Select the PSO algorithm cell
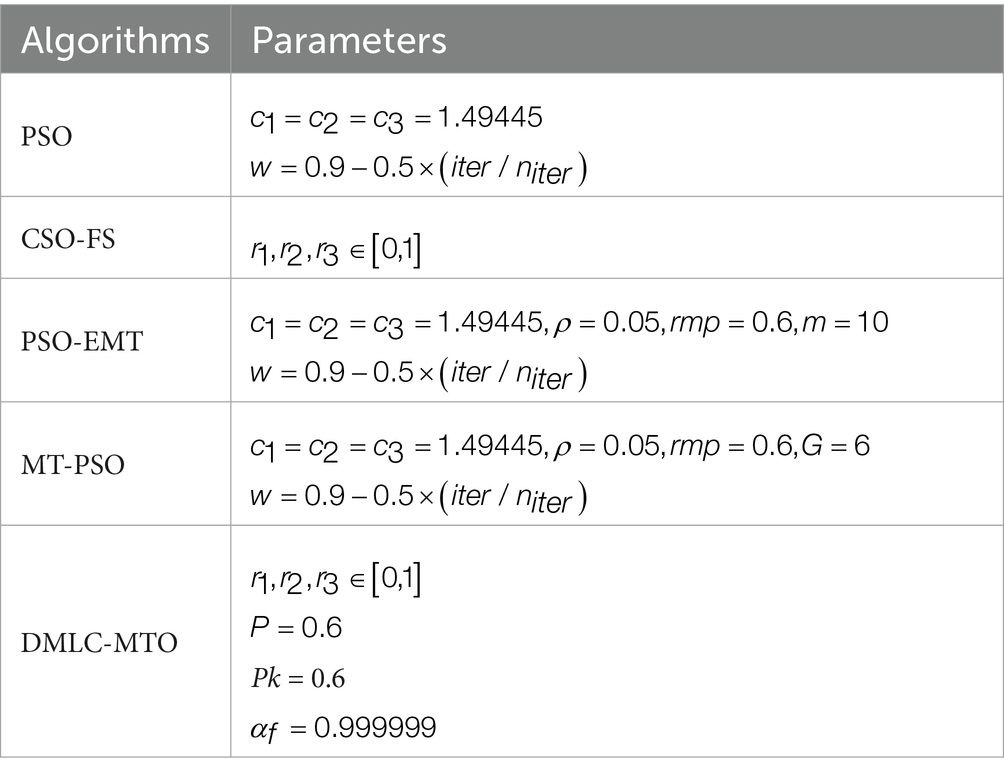This screenshot has width=1004, height=783. click(x=115, y=135)
